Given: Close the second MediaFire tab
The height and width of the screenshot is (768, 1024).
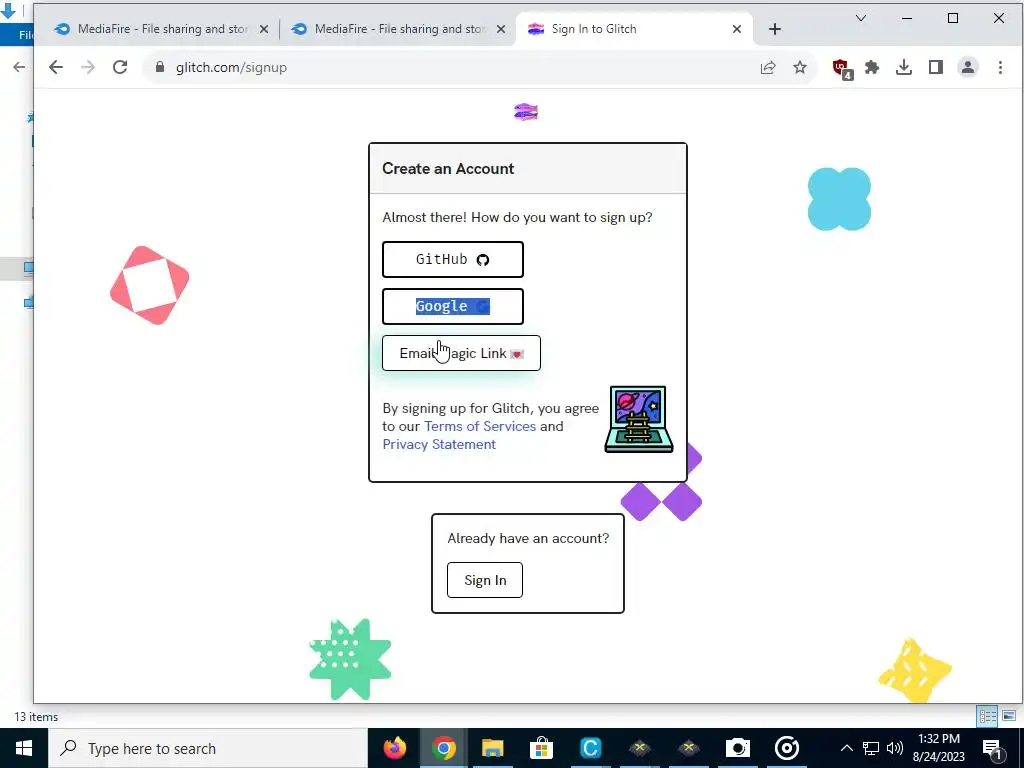Looking at the screenshot, I should (x=501, y=29).
